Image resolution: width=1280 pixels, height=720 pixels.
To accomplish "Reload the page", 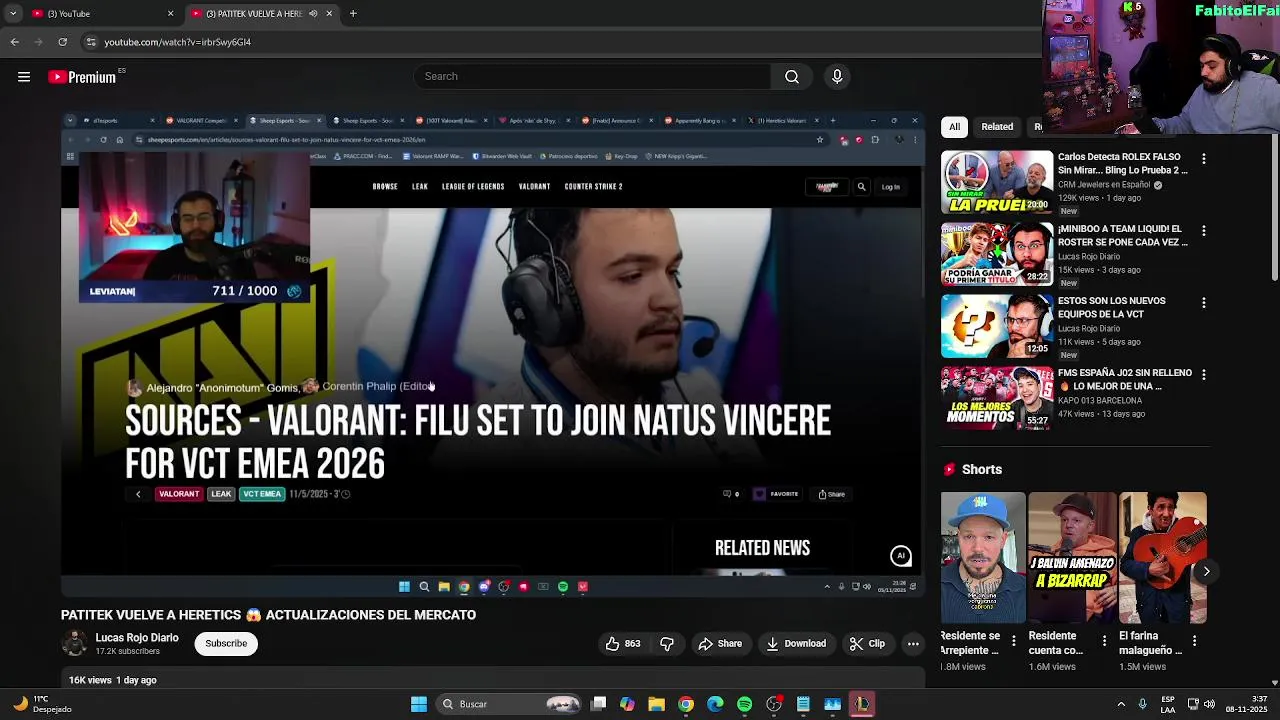I will [62, 42].
